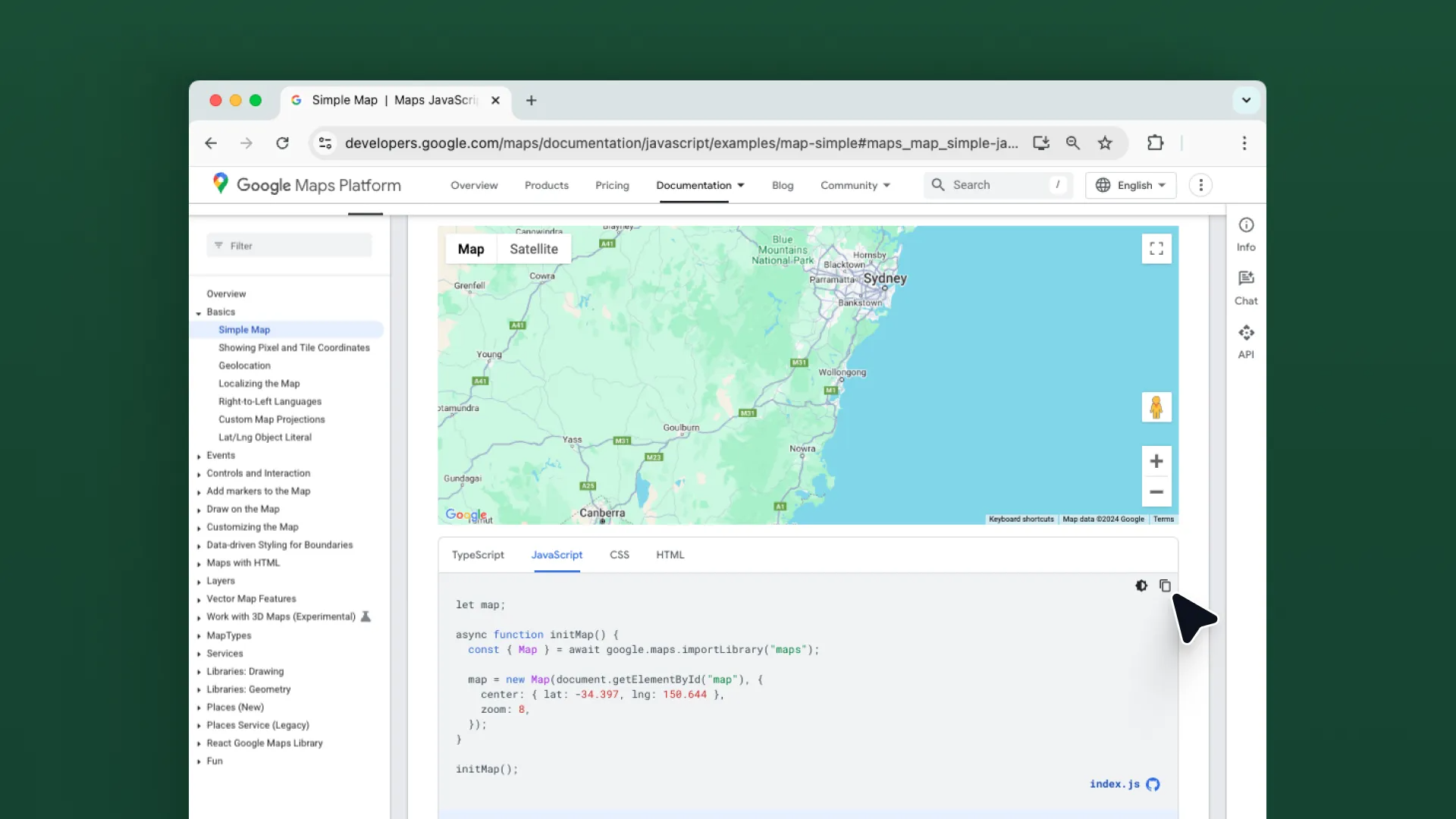Open the Blog nav item

(783, 185)
